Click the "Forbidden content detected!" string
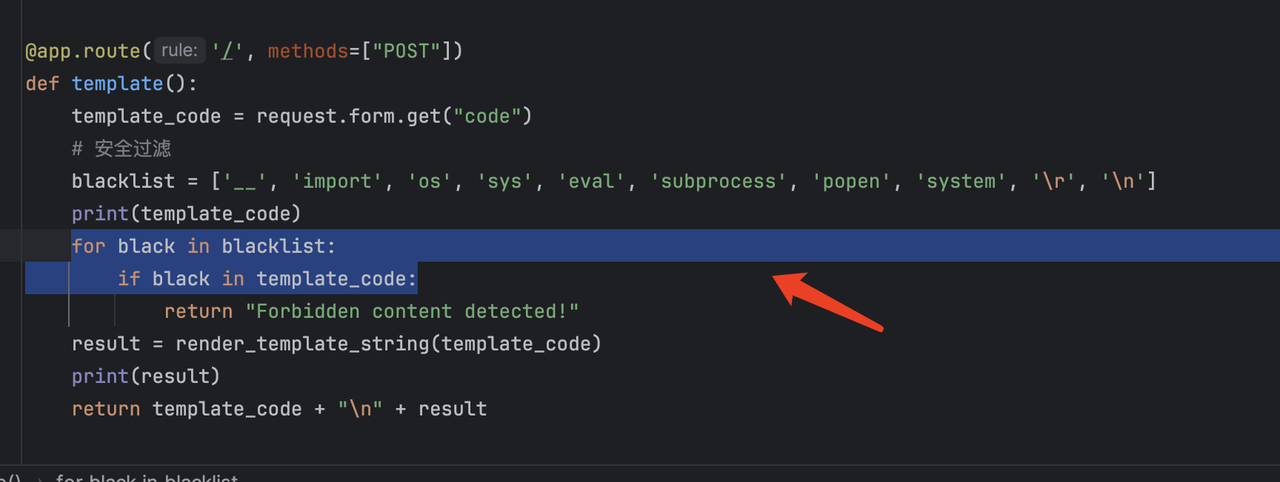This screenshot has width=1280, height=482. point(412,311)
